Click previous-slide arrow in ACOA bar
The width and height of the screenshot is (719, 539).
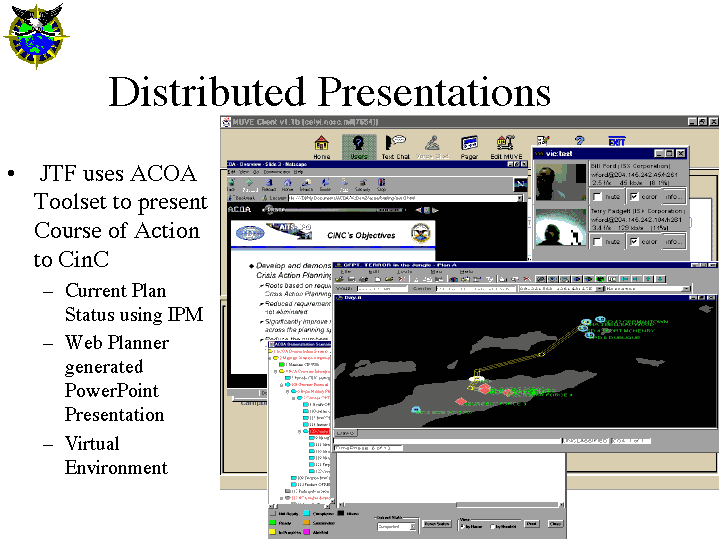(x=418, y=210)
